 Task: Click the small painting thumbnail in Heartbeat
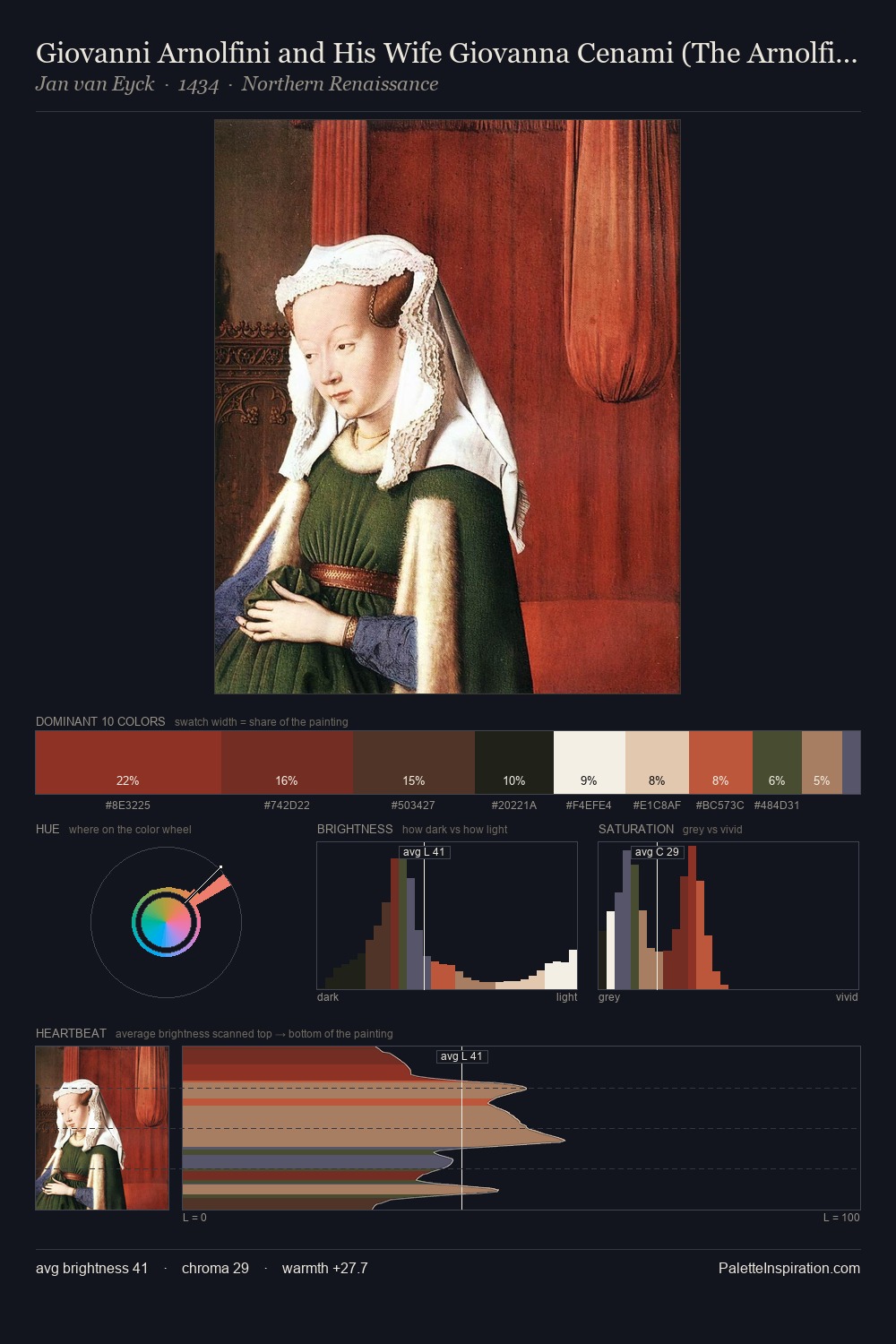[x=102, y=1128]
